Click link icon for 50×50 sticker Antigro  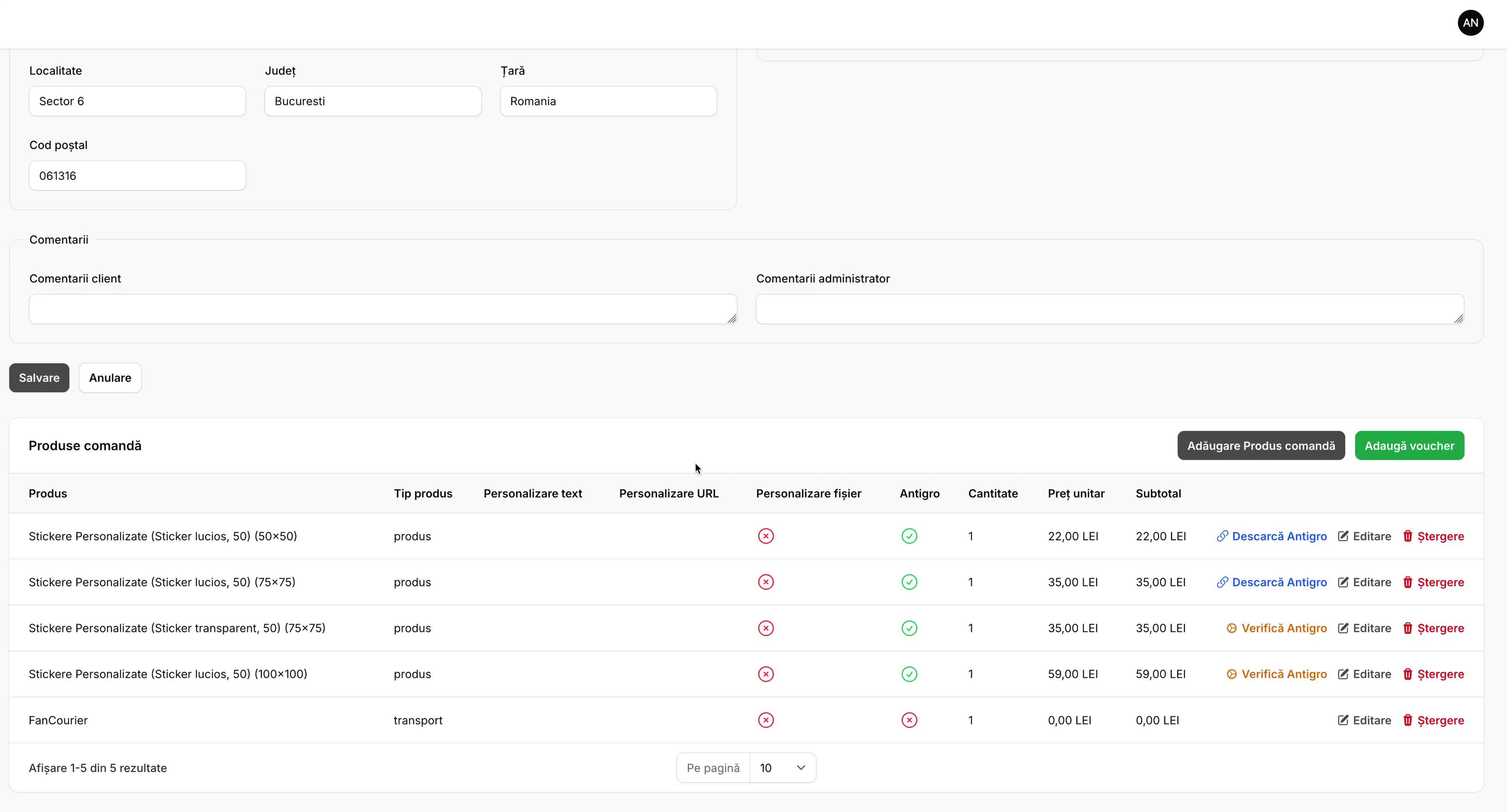[x=1222, y=536]
